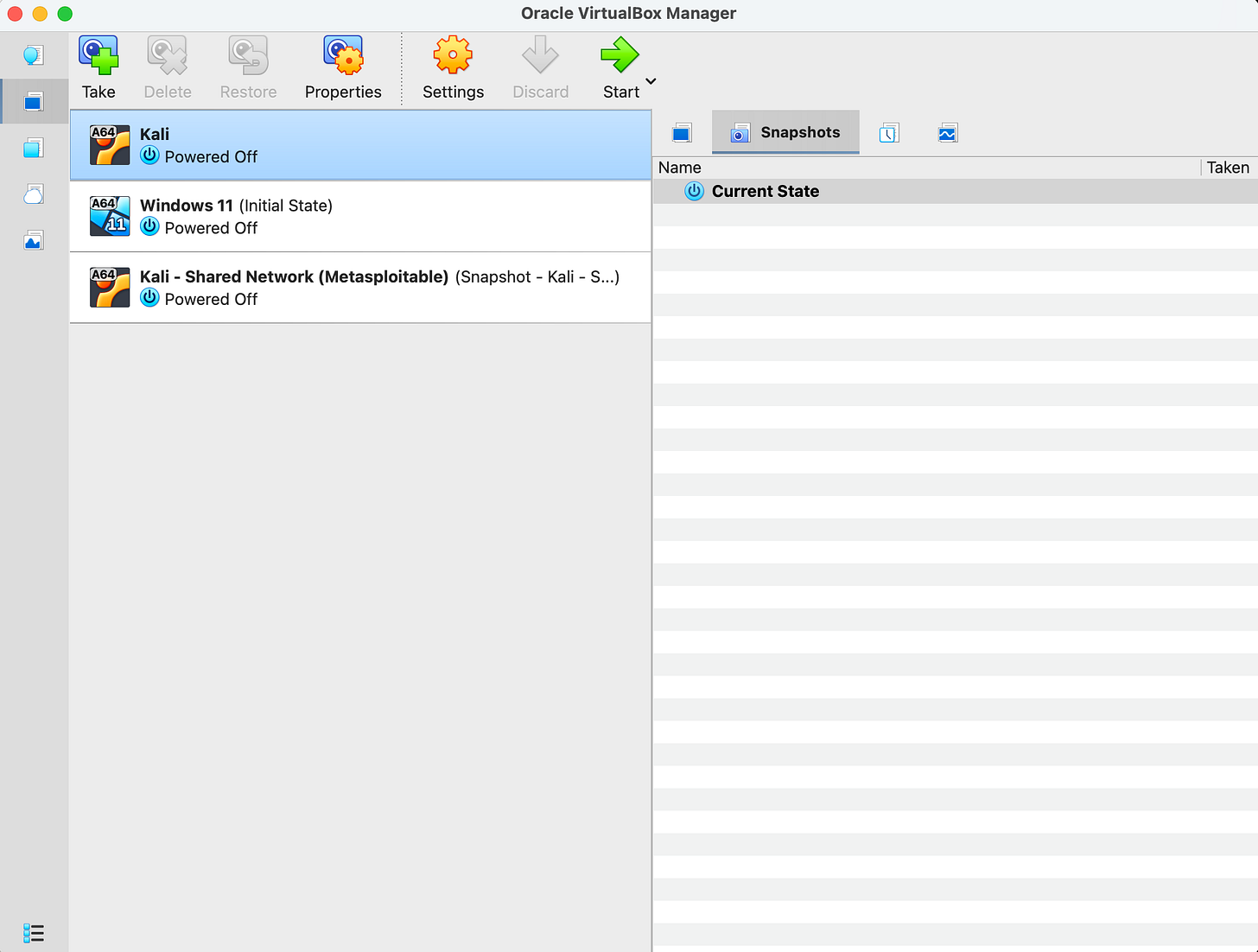Image resolution: width=1258 pixels, height=952 pixels.
Task: Switch to the Activity tab with wave icon
Action: coord(948,133)
